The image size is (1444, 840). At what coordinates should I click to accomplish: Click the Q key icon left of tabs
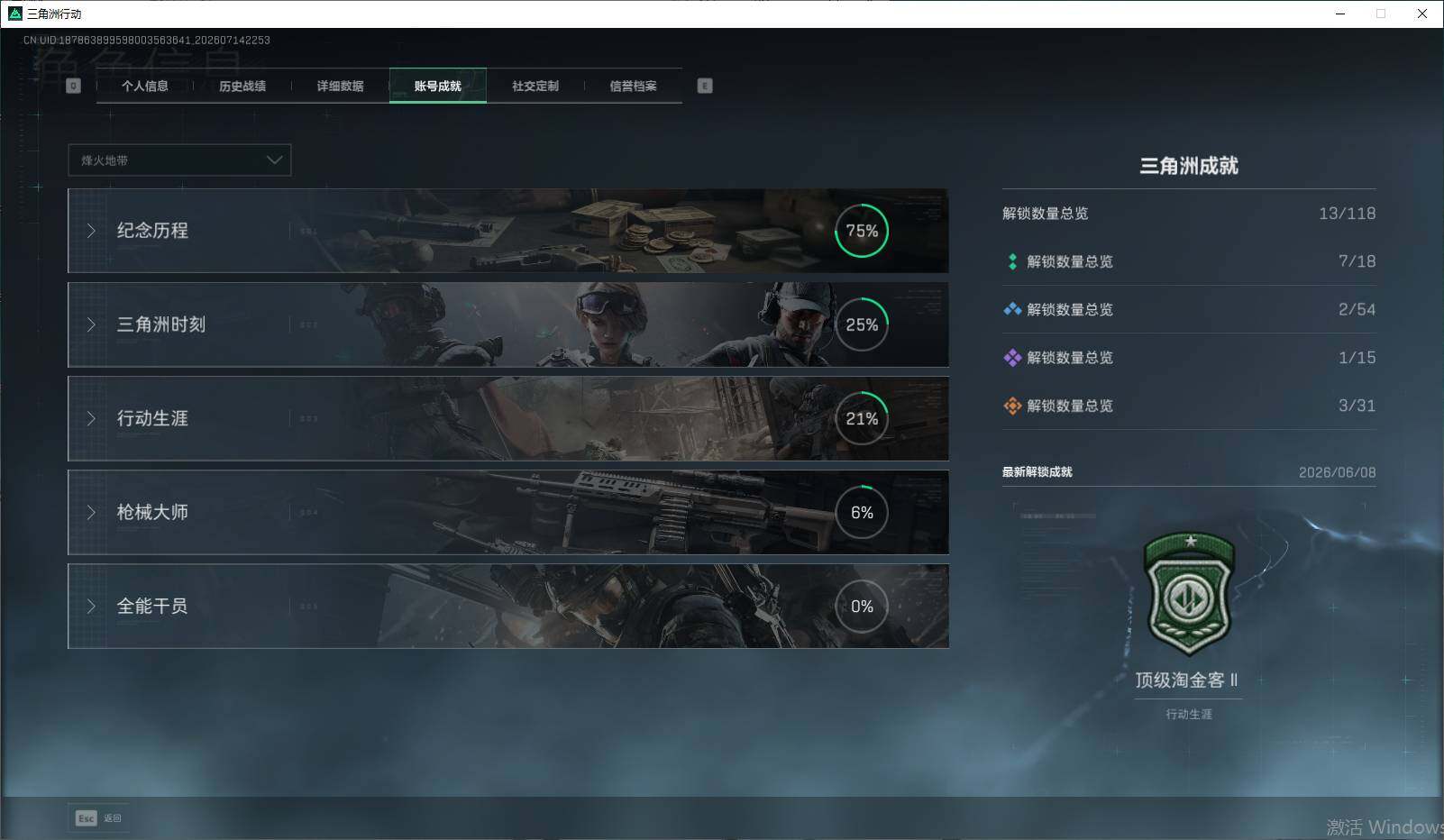click(74, 86)
